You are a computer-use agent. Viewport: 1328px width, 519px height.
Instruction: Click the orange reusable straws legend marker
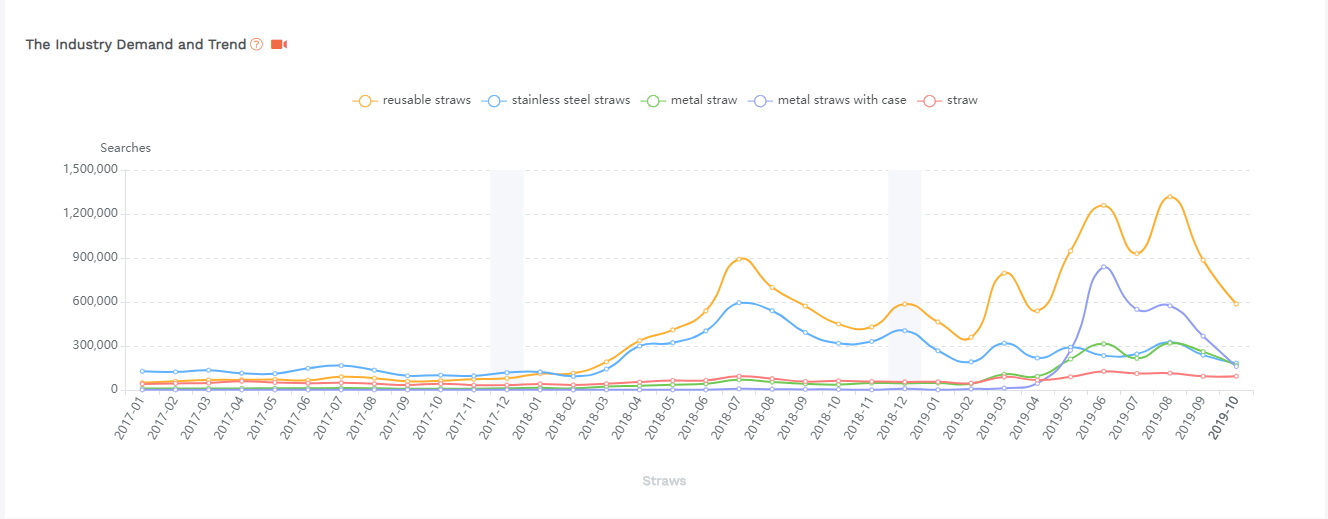click(365, 101)
